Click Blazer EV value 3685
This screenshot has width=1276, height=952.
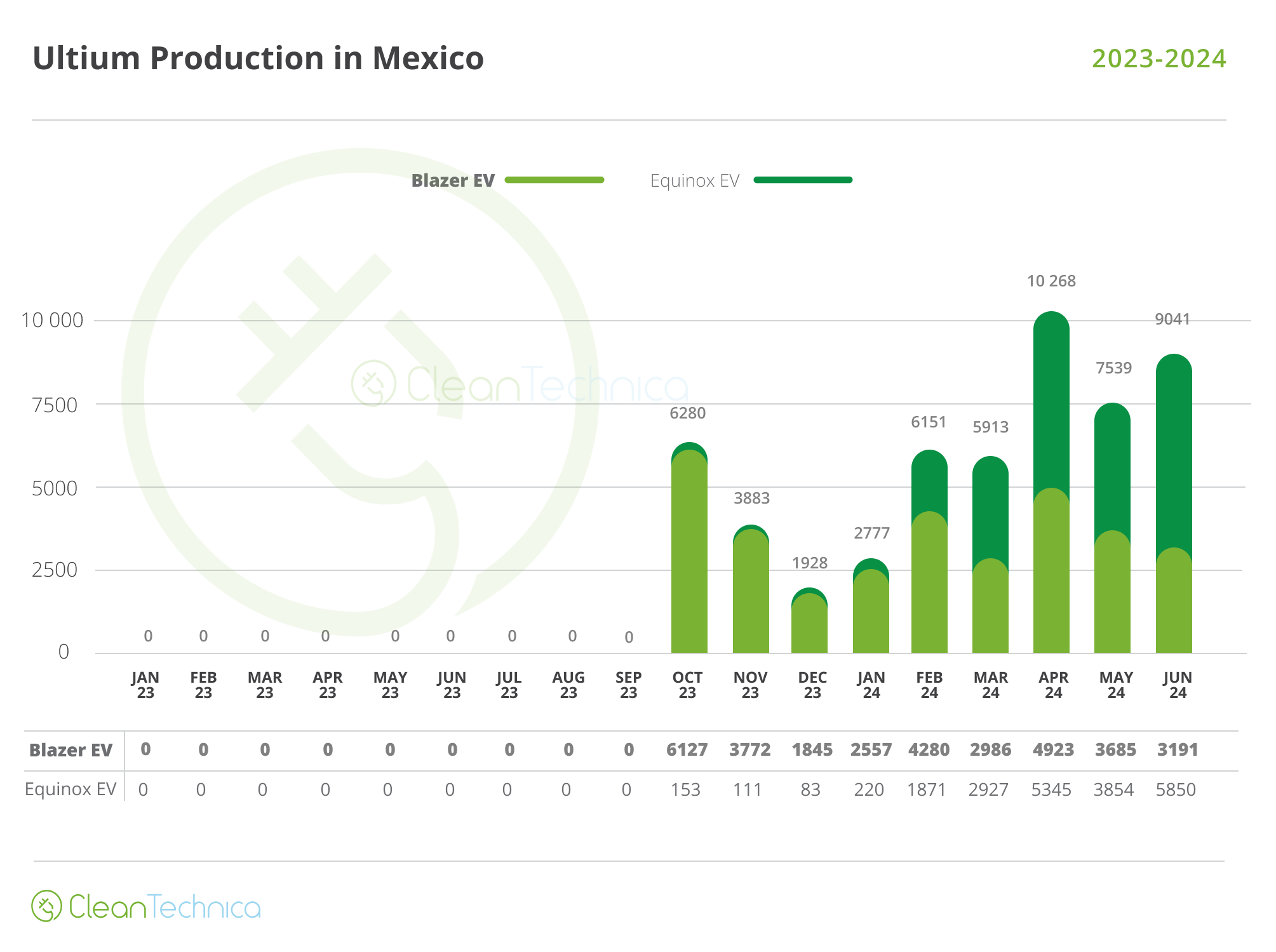click(1116, 750)
